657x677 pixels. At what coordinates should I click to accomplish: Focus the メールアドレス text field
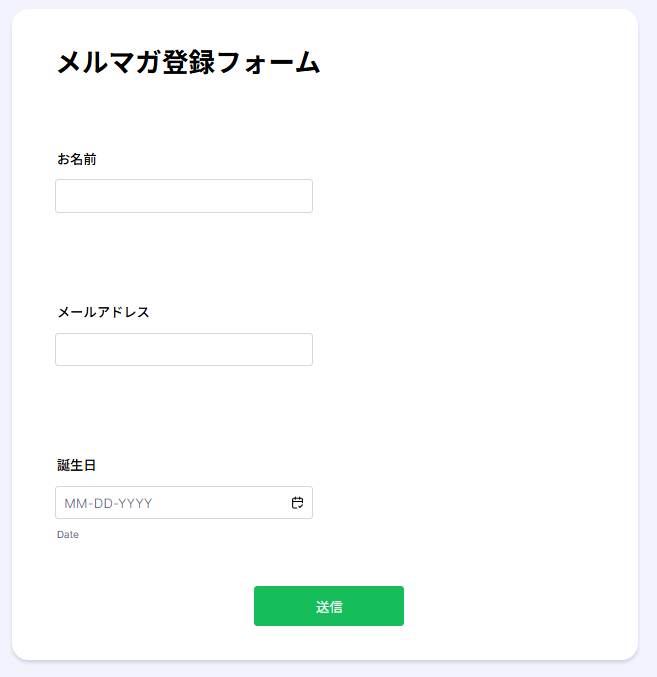(x=184, y=350)
